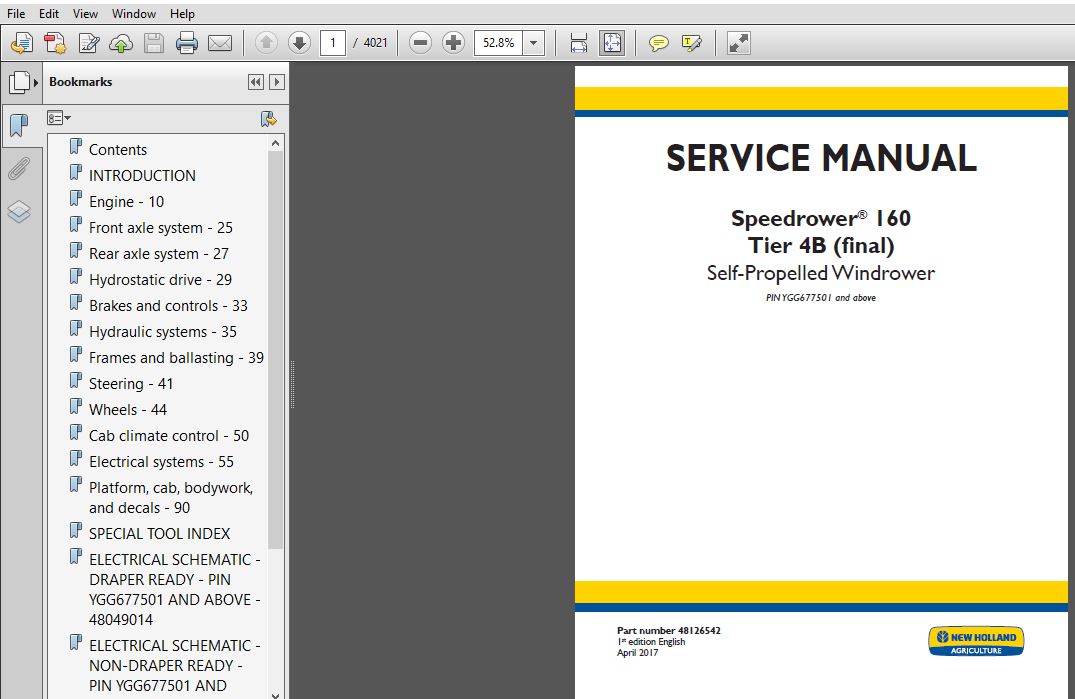Viewport: 1075px width, 699px height.
Task: Open Brakes and controls - 33 bookmark
Action: point(168,306)
